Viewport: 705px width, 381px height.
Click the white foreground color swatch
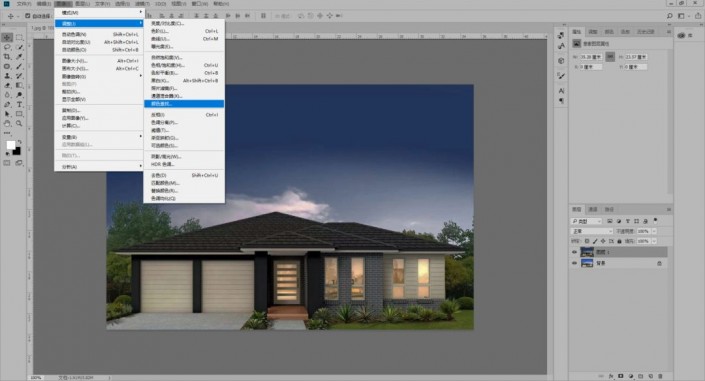point(10,145)
